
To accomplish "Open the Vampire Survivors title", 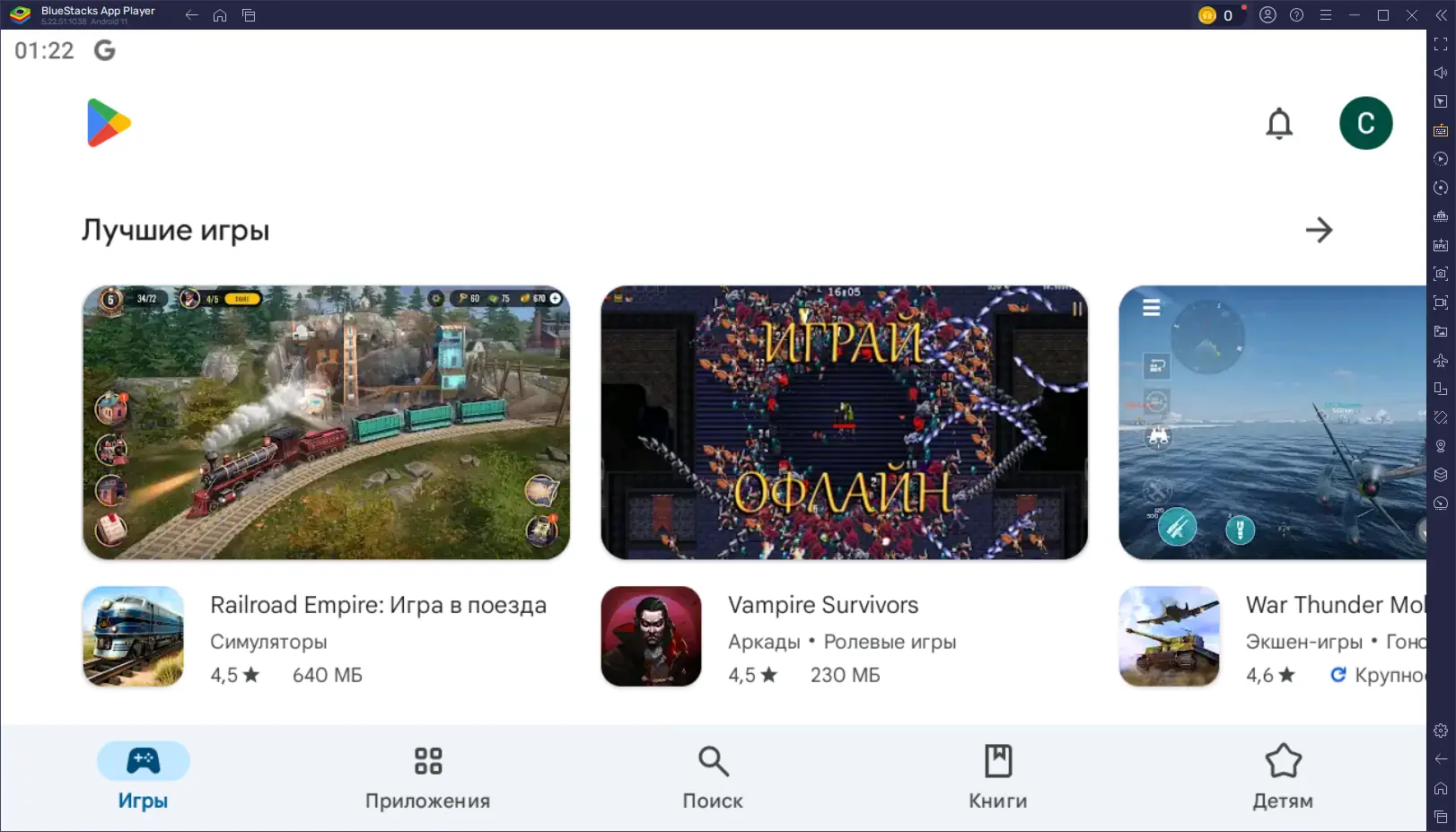I will point(823,605).
